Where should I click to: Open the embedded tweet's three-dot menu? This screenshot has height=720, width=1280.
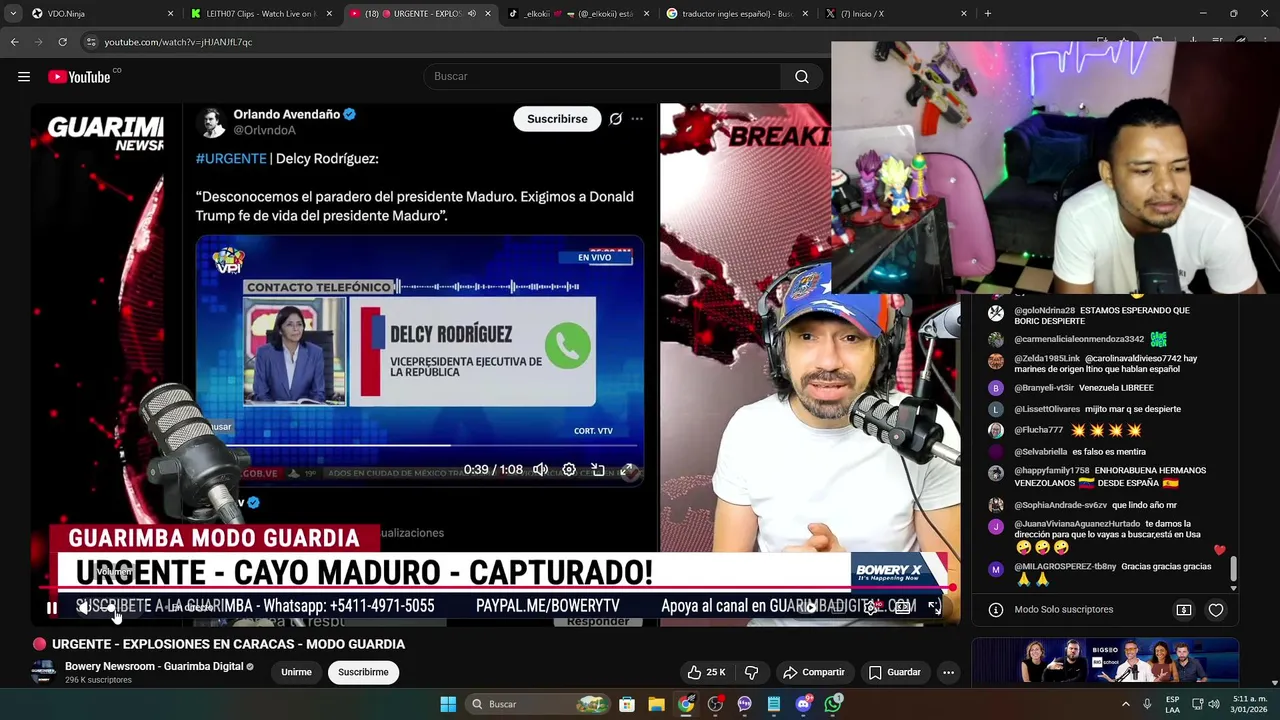click(637, 119)
